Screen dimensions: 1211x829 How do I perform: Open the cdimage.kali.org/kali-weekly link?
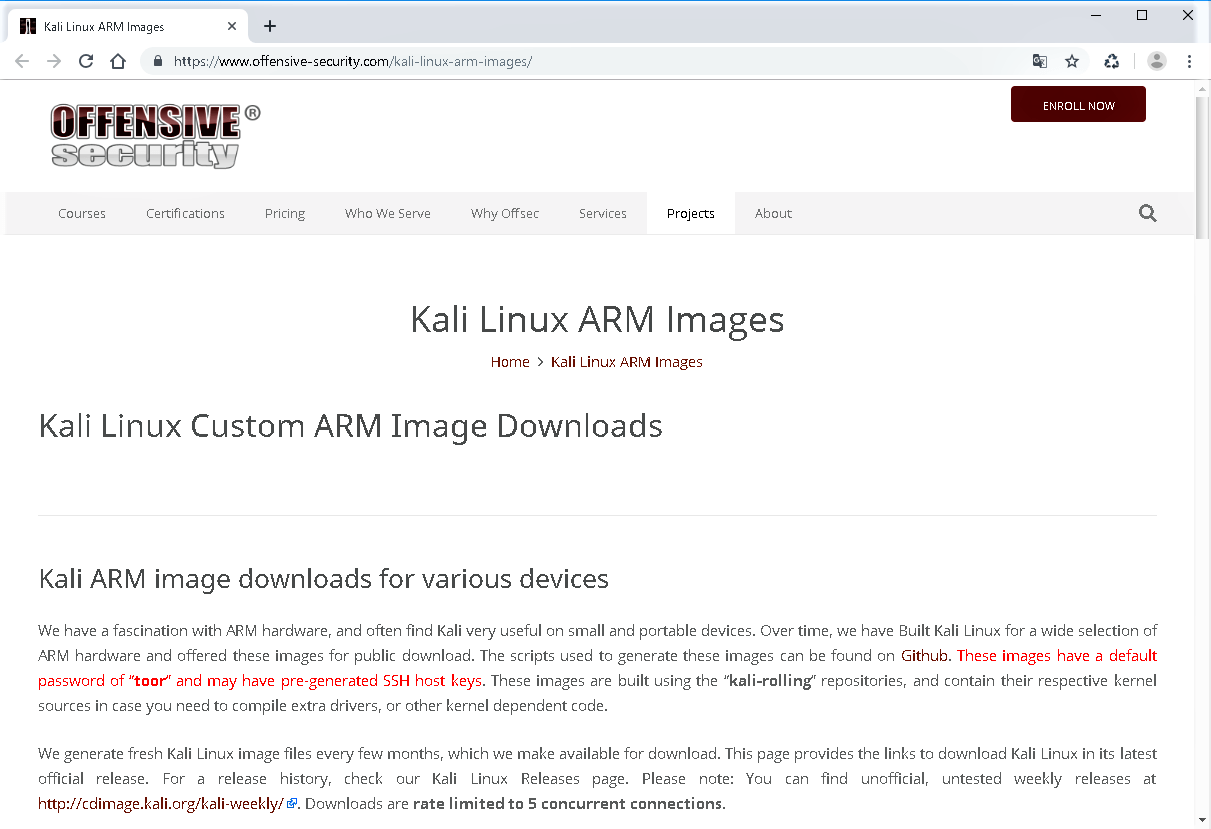(x=161, y=803)
